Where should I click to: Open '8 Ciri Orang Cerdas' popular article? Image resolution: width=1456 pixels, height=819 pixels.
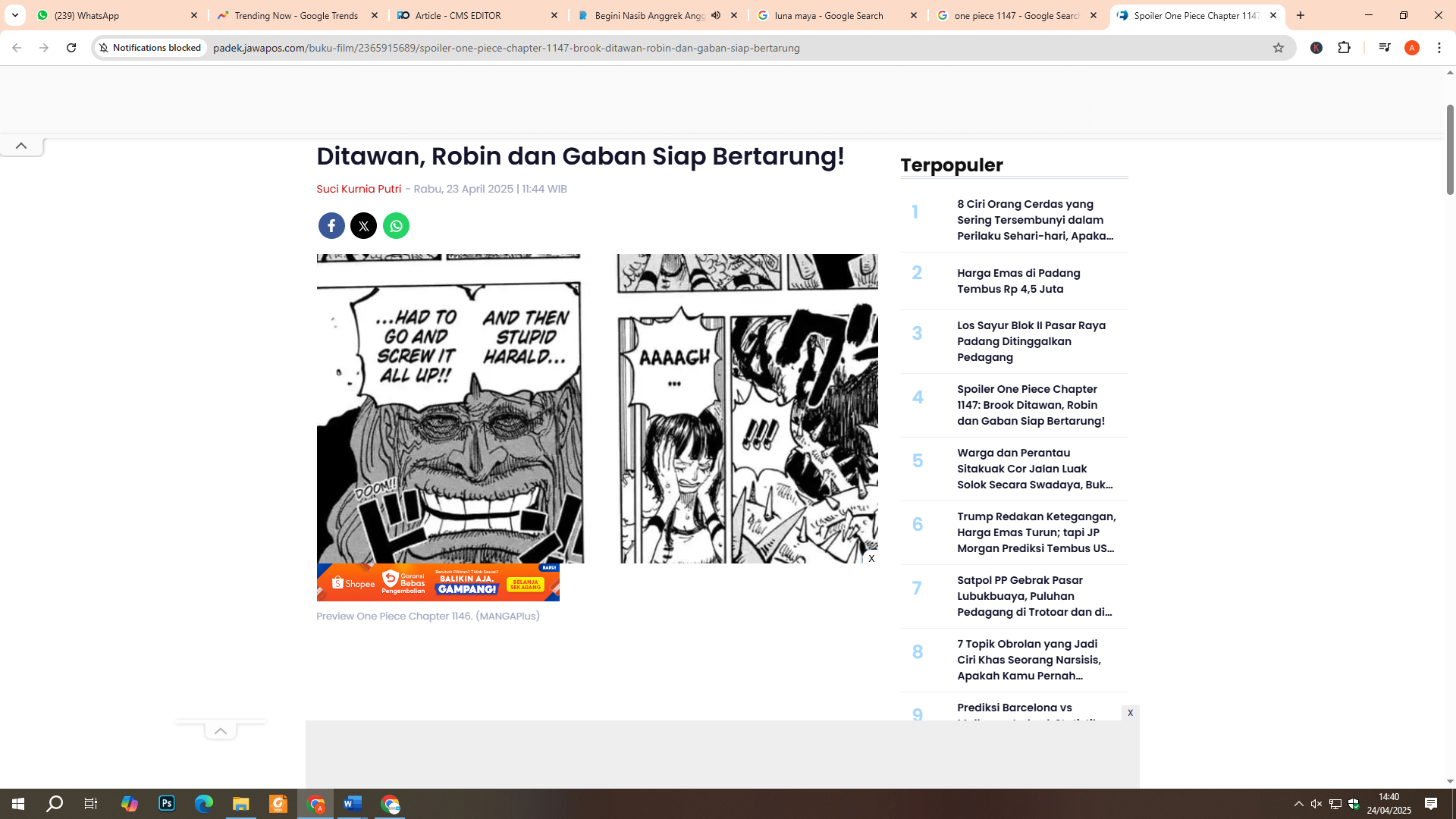tap(1036, 220)
